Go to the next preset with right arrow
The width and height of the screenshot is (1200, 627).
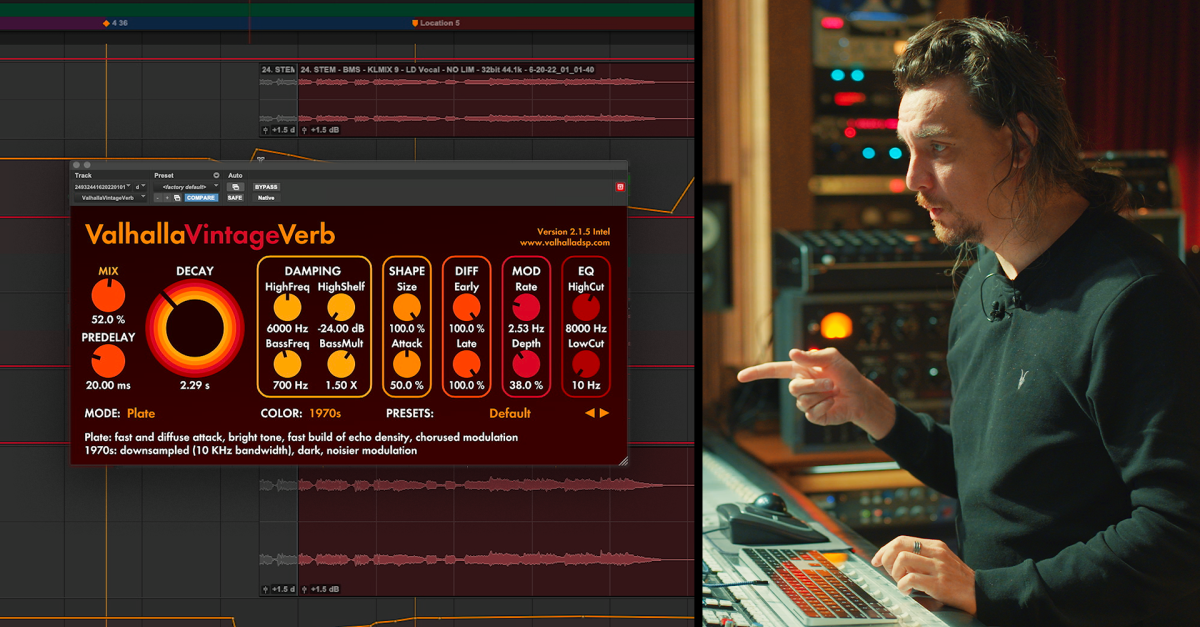coord(604,413)
